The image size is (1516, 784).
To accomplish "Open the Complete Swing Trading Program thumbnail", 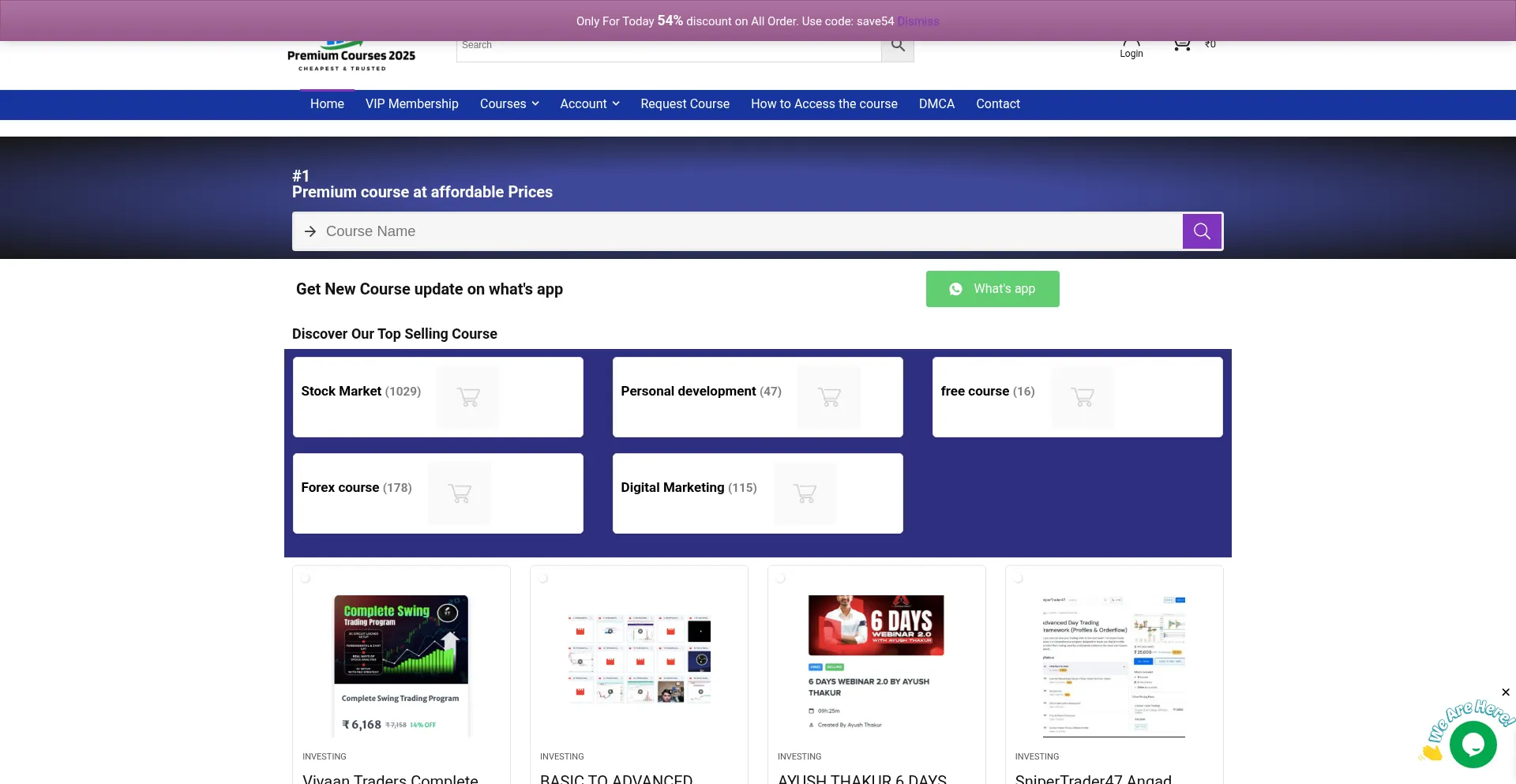I will [x=401, y=663].
